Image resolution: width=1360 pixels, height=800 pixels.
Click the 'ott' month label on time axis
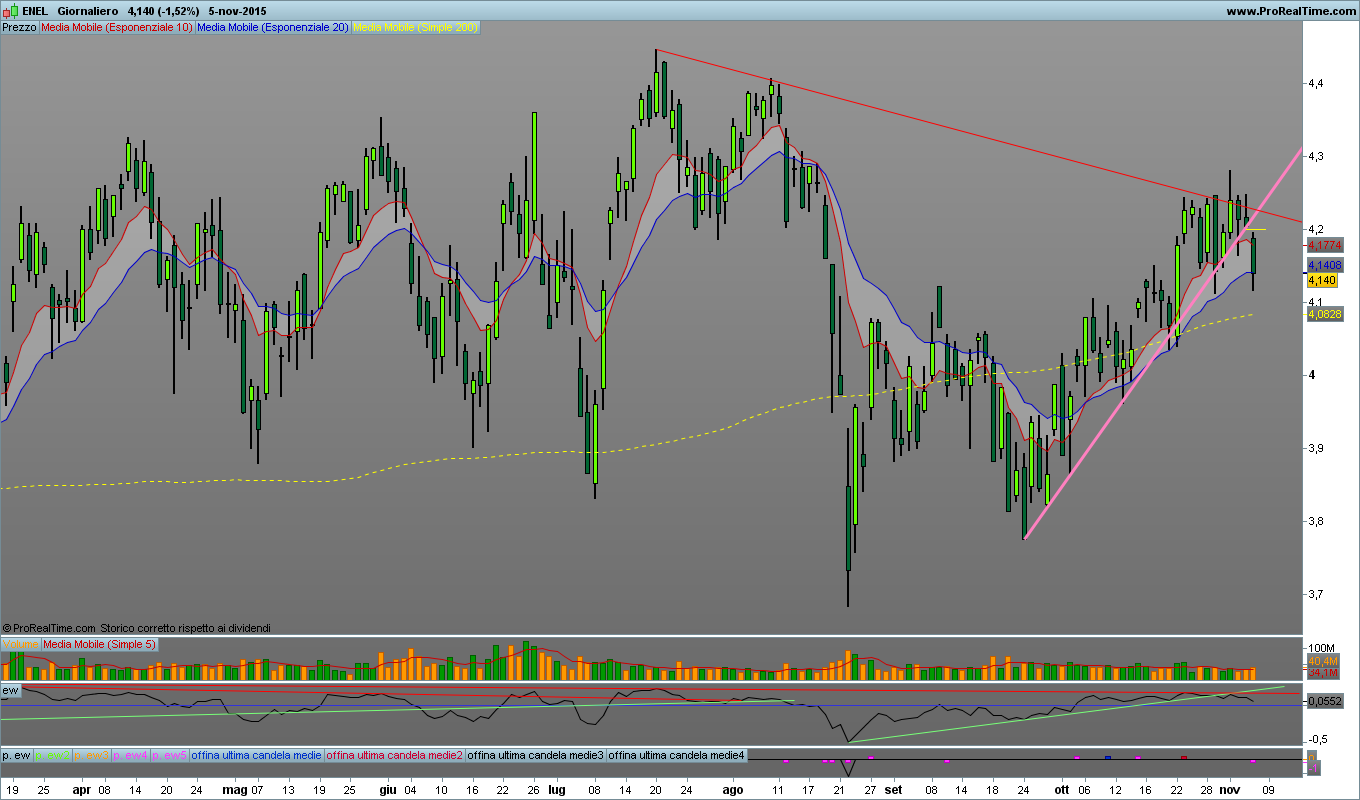[x=1062, y=790]
